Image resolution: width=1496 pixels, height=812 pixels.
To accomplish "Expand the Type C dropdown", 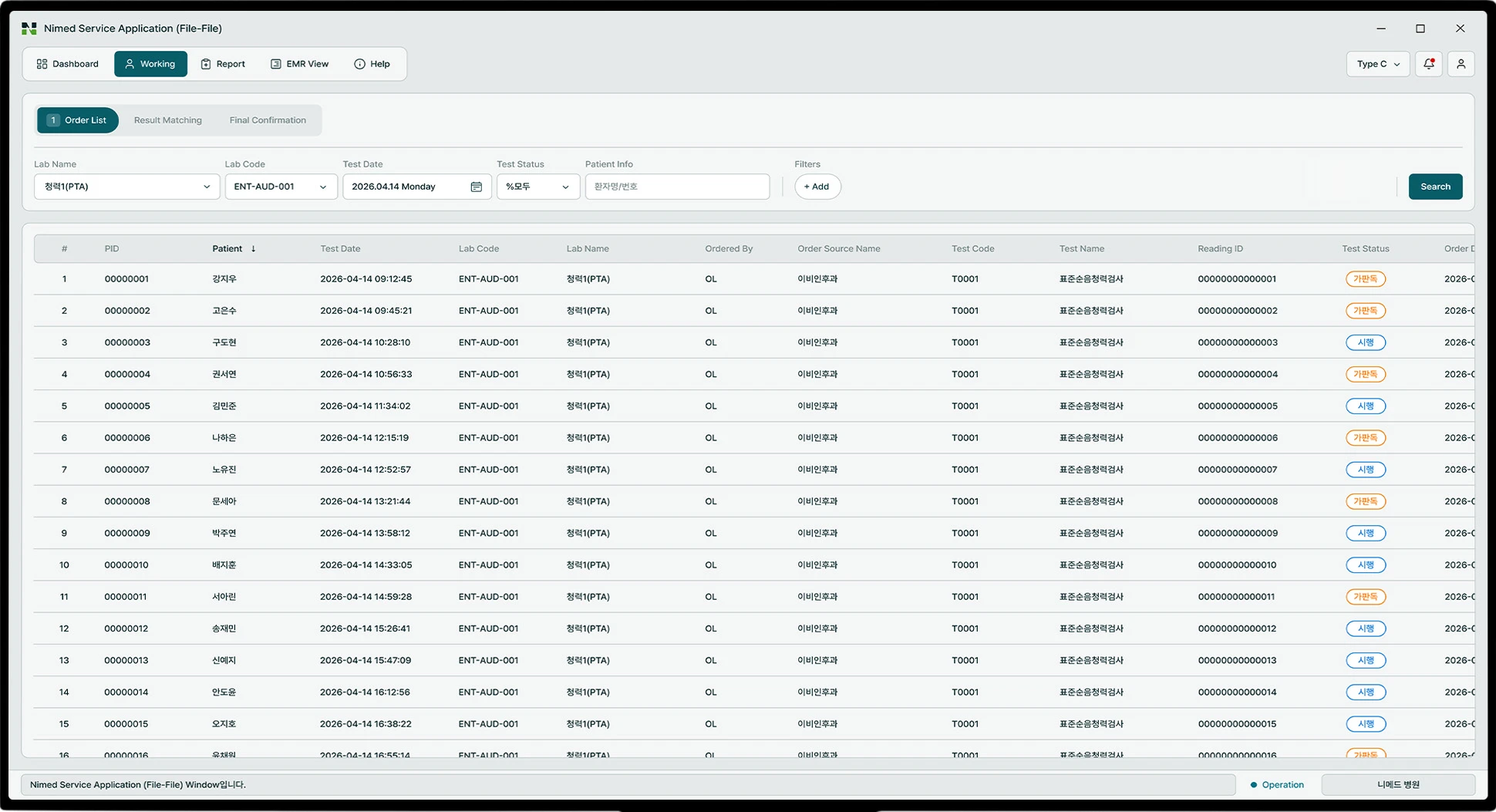I will point(1378,64).
